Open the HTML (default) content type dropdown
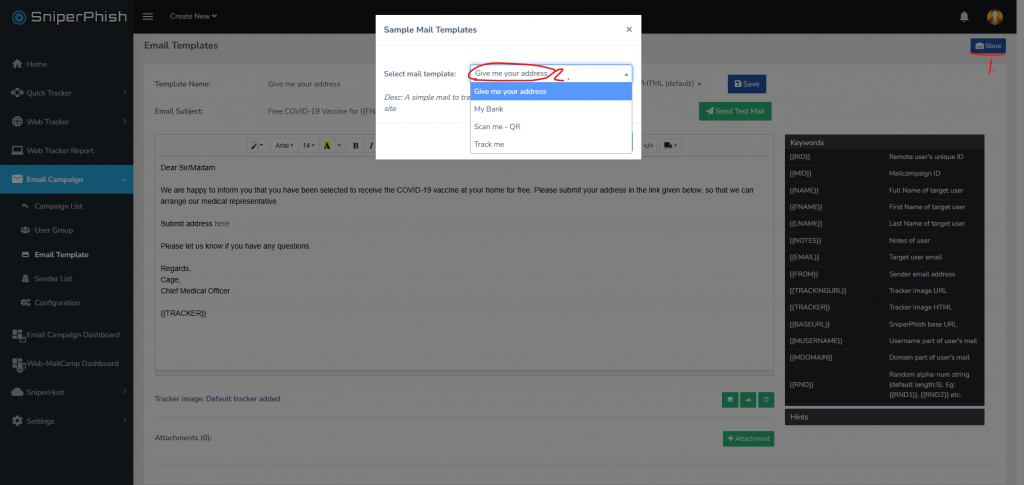Image resolution: width=1024 pixels, height=485 pixels. [x=674, y=84]
